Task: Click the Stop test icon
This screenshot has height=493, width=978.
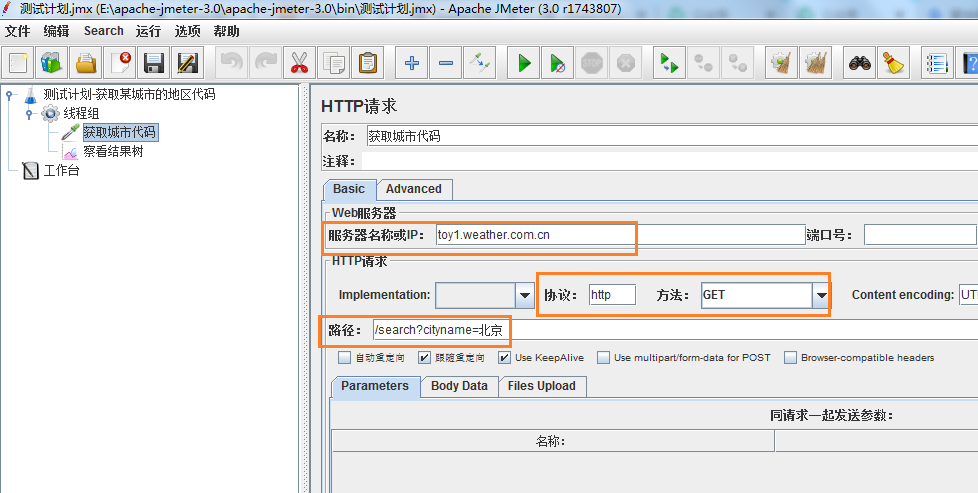Action: [x=591, y=62]
